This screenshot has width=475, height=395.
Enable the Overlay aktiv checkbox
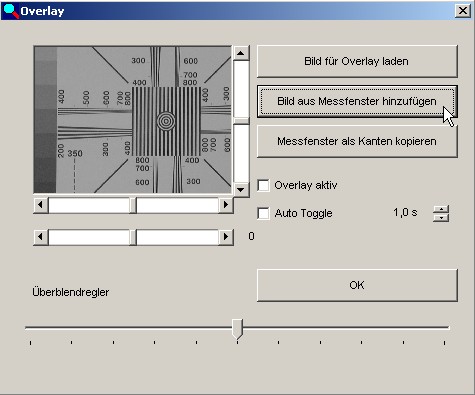(263, 185)
